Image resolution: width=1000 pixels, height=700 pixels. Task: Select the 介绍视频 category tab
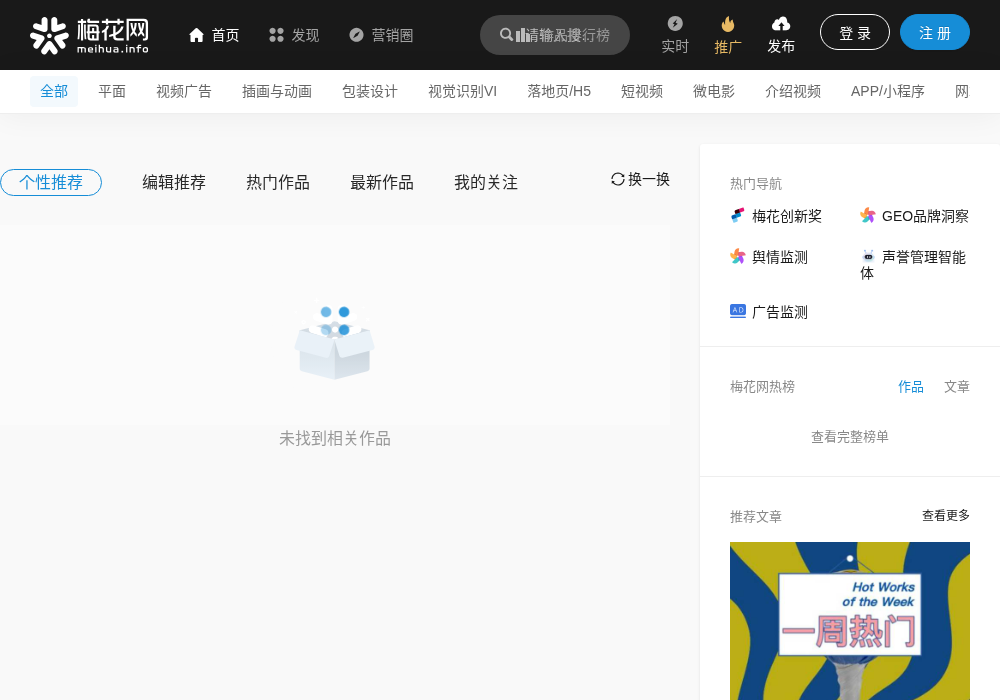click(x=793, y=91)
